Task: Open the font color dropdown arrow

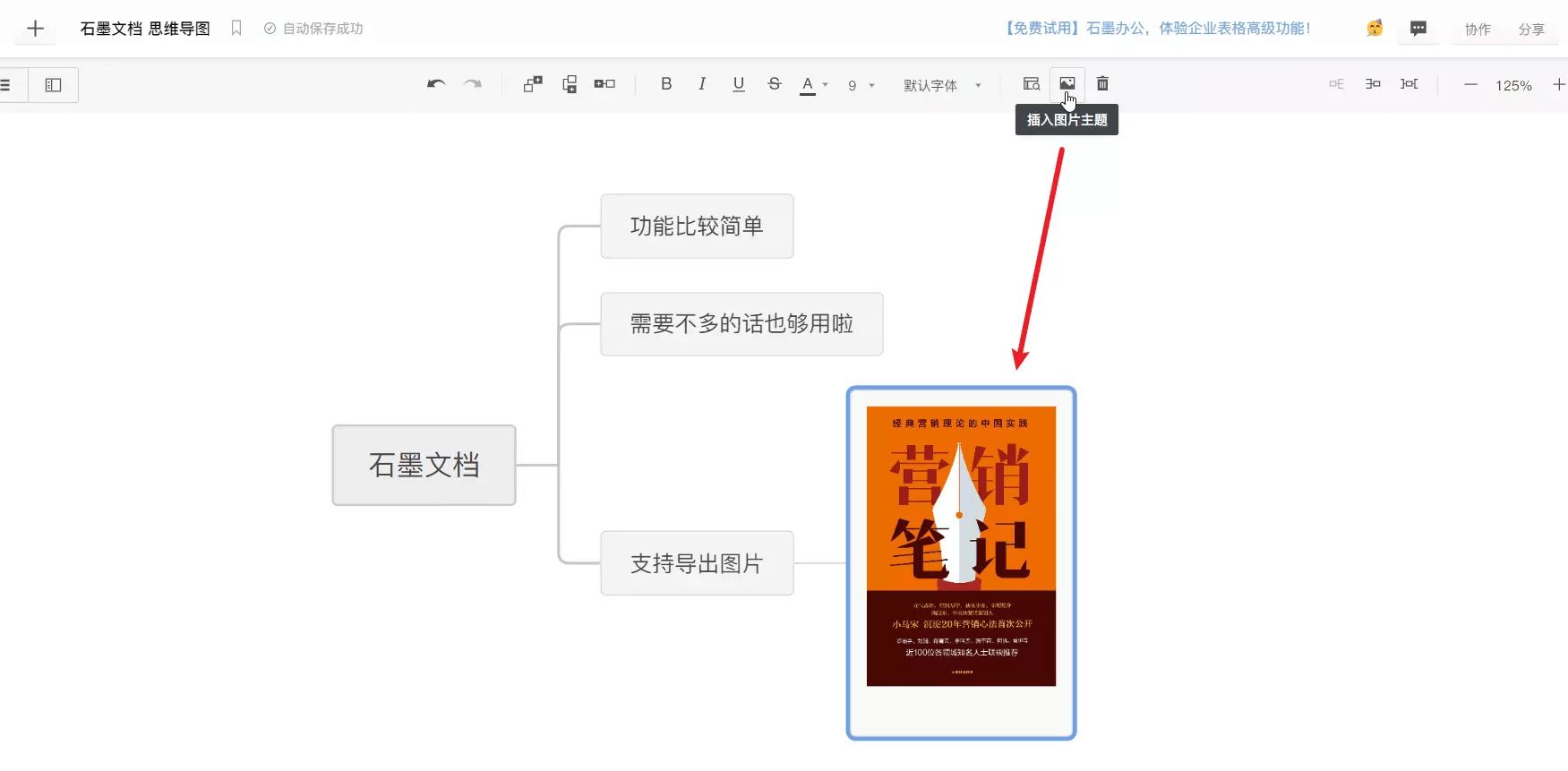Action: [x=826, y=85]
